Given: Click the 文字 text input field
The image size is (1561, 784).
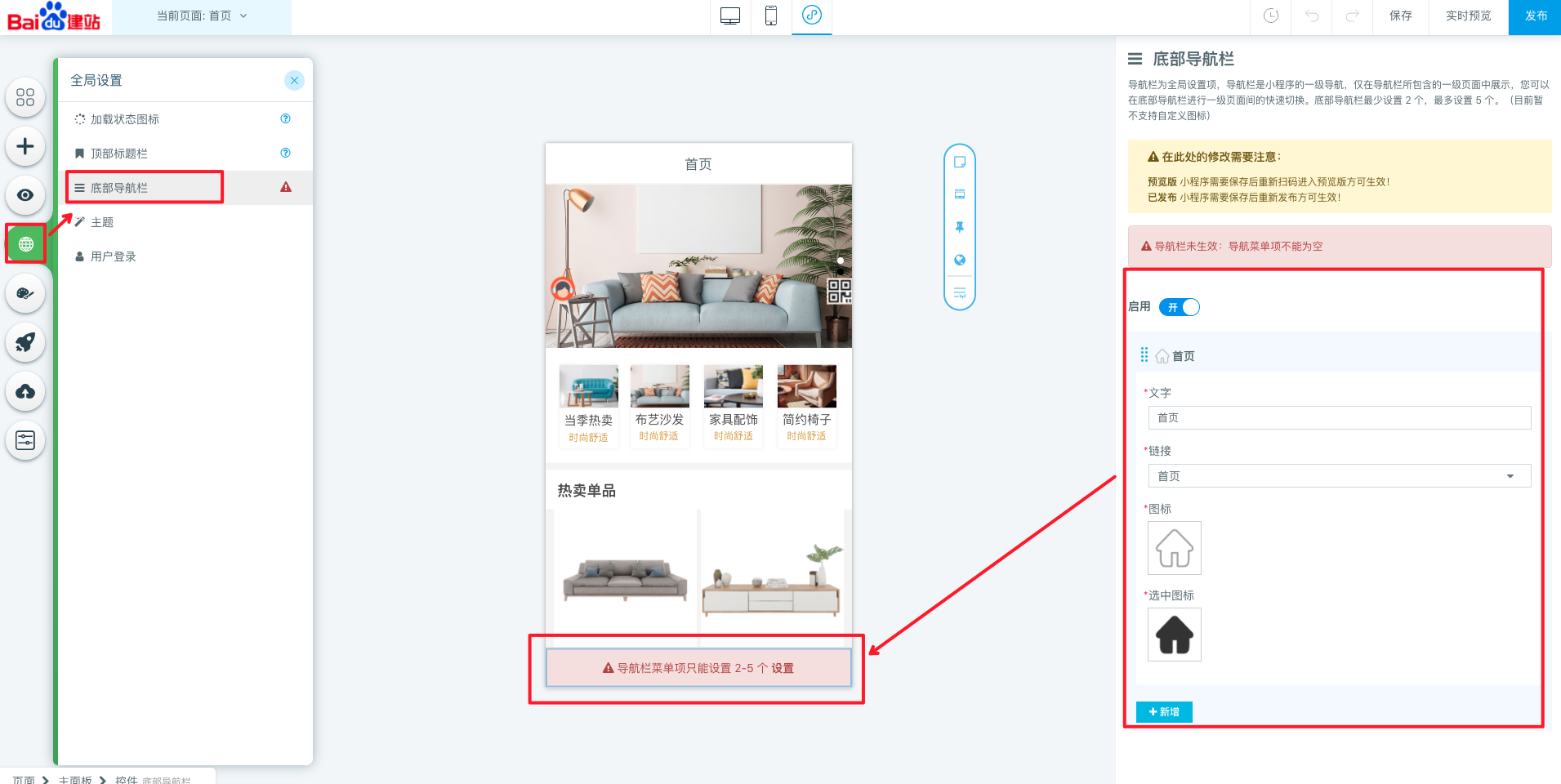Looking at the screenshot, I should tap(1339, 418).
